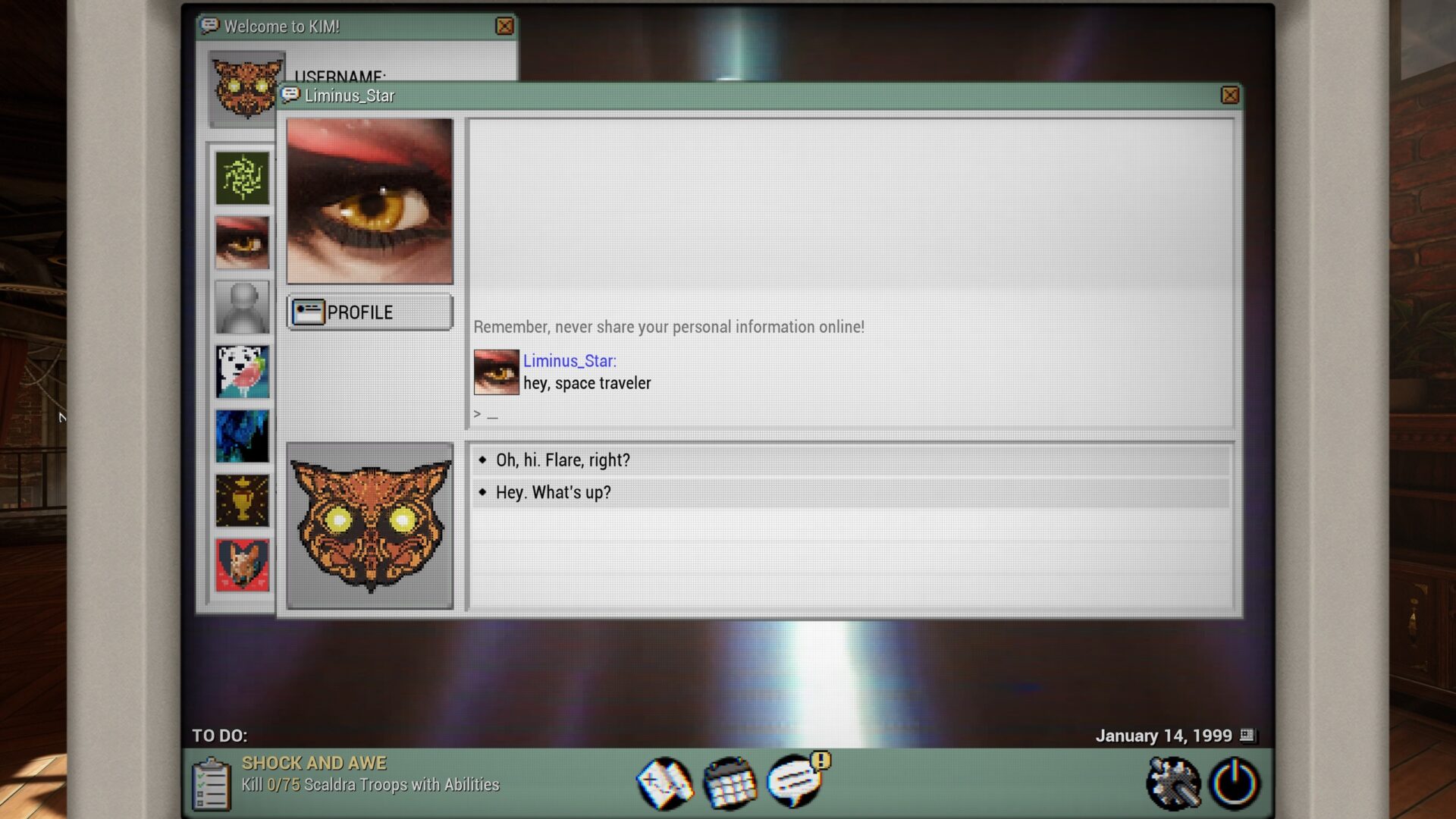Open the settings wrench icon
This screenshot has width=1456, height=819.
tap(1172, 783)
